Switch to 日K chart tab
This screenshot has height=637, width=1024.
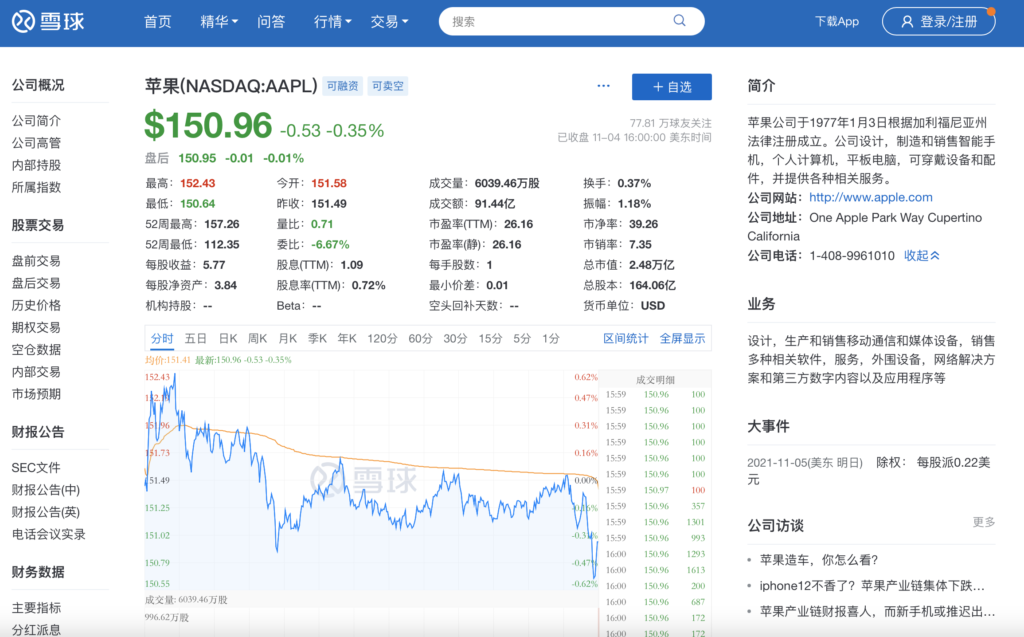tap(227, 338)
